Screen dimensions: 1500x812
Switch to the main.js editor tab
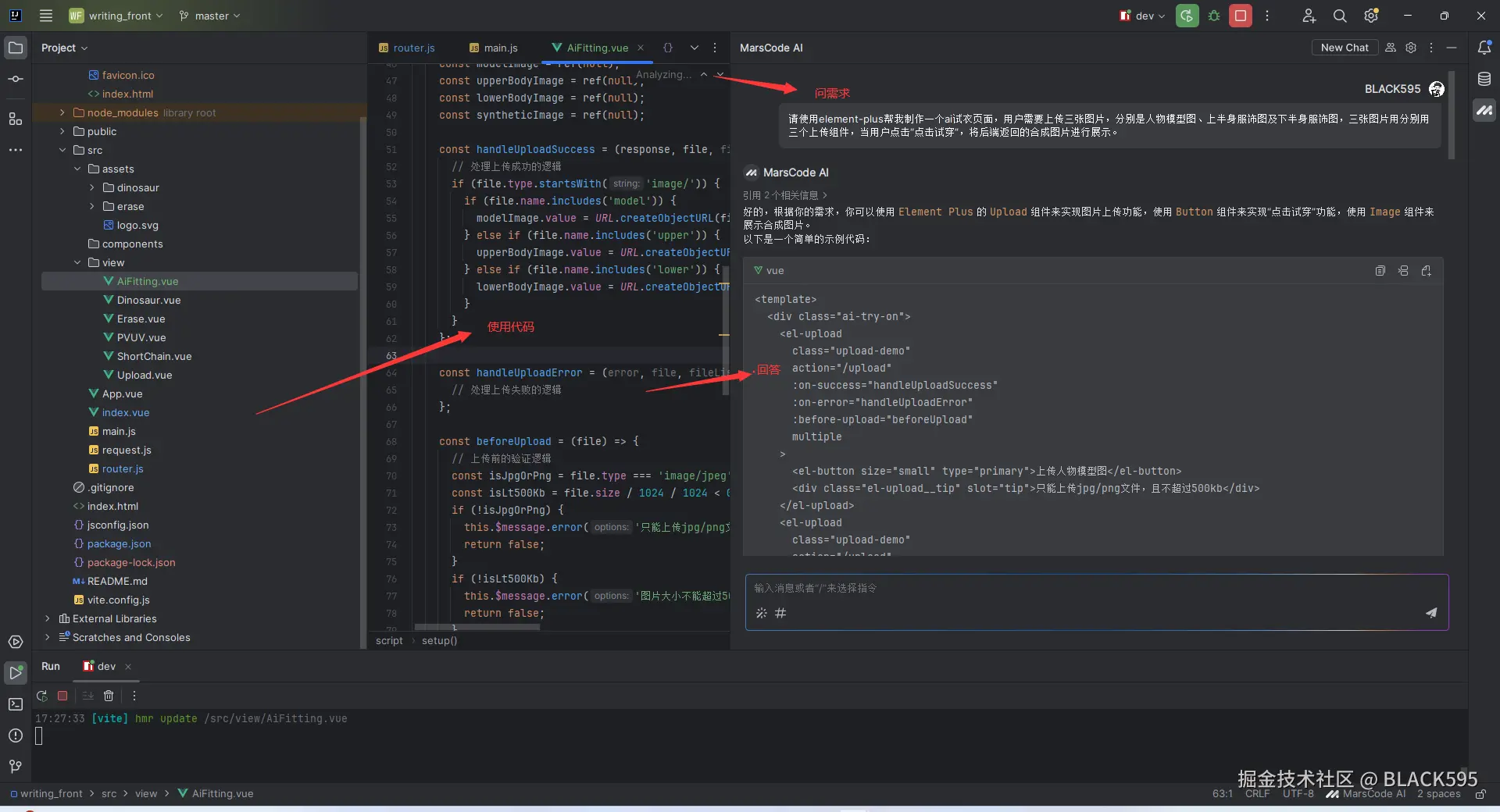(x=494, y=48)
